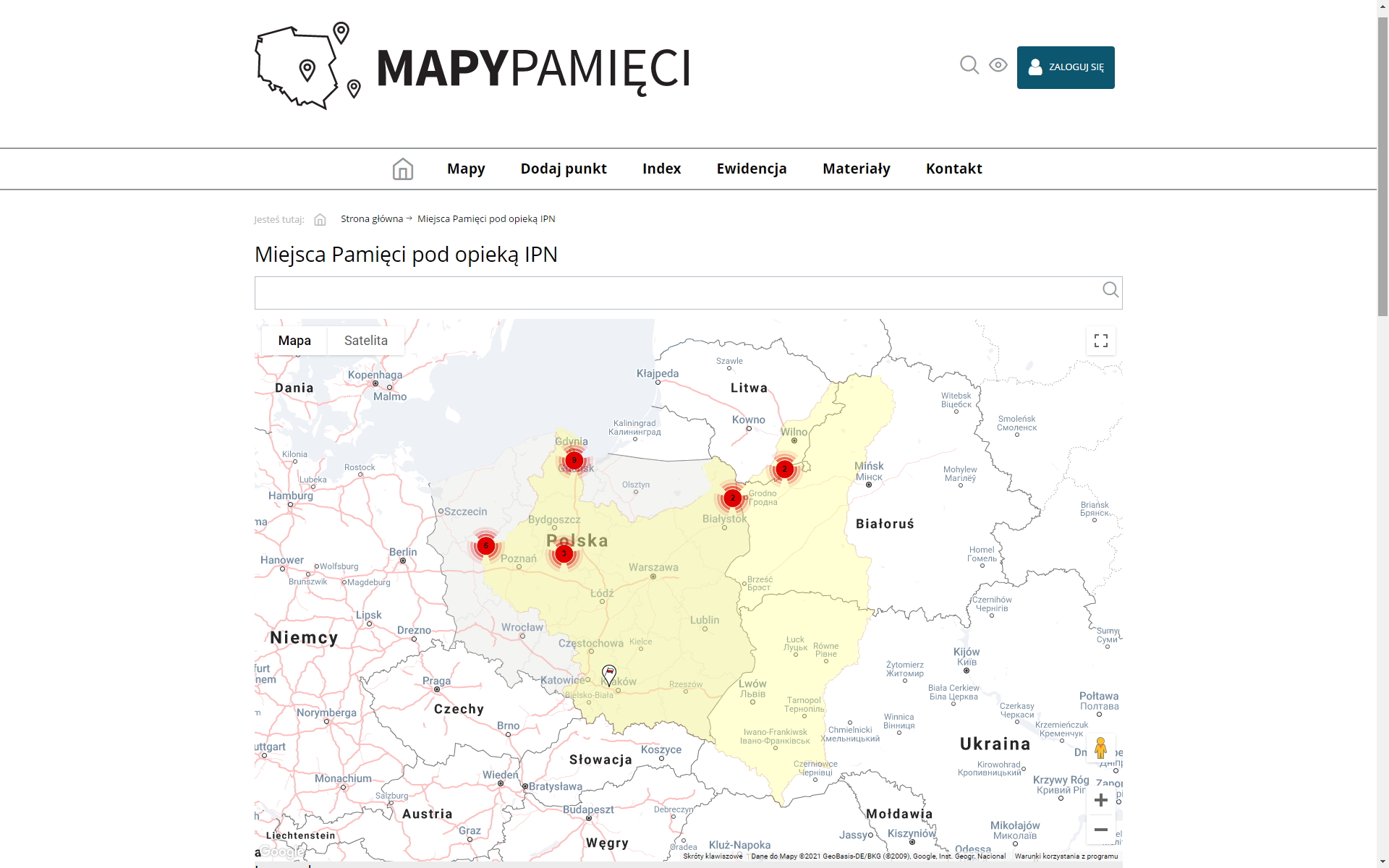Viewport: 1389px width, 868px height.
Task: Open the red cluster marker near Gdańsk
Action: pyautogui.click(x=574, y=460)
